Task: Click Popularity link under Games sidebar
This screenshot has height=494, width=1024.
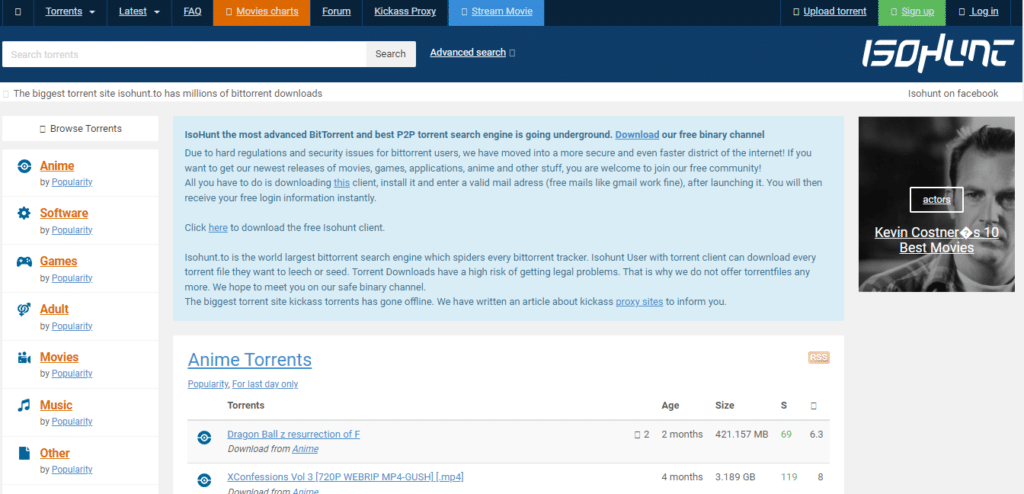Action: coord(72,278)
